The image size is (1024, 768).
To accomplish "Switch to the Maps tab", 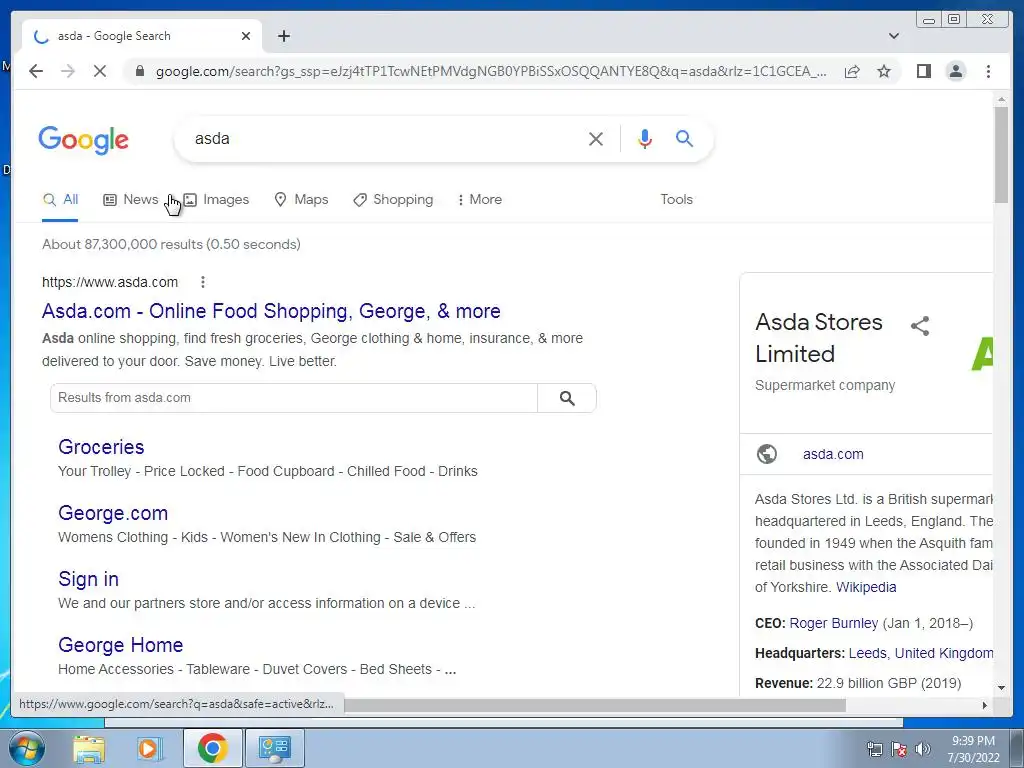I will [x=301, y=199].
